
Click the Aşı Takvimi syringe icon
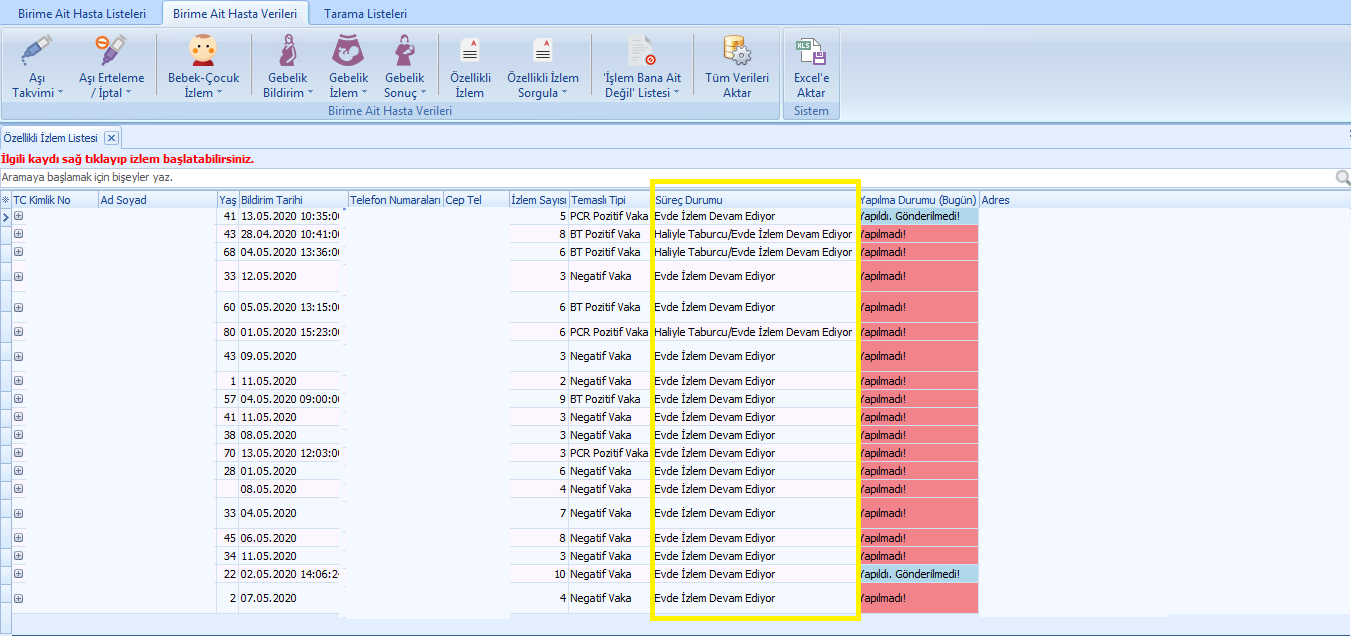click(x=37, y=50)
